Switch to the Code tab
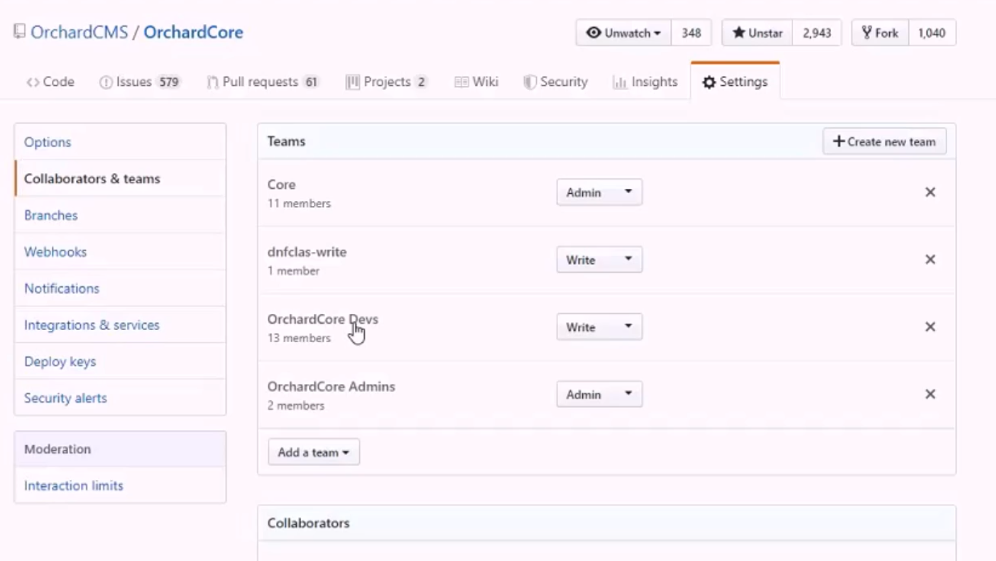 coord(50,82)
